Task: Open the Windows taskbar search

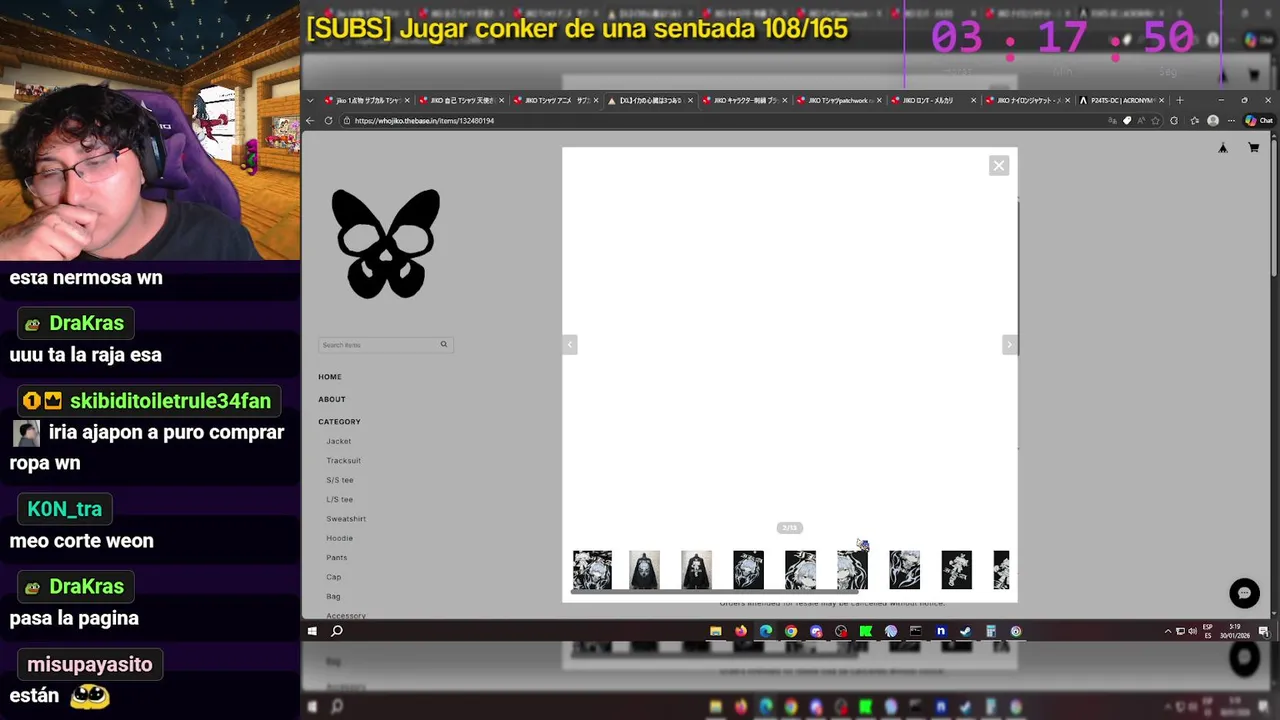Action: pyautogui.click(x=337, y=631)
